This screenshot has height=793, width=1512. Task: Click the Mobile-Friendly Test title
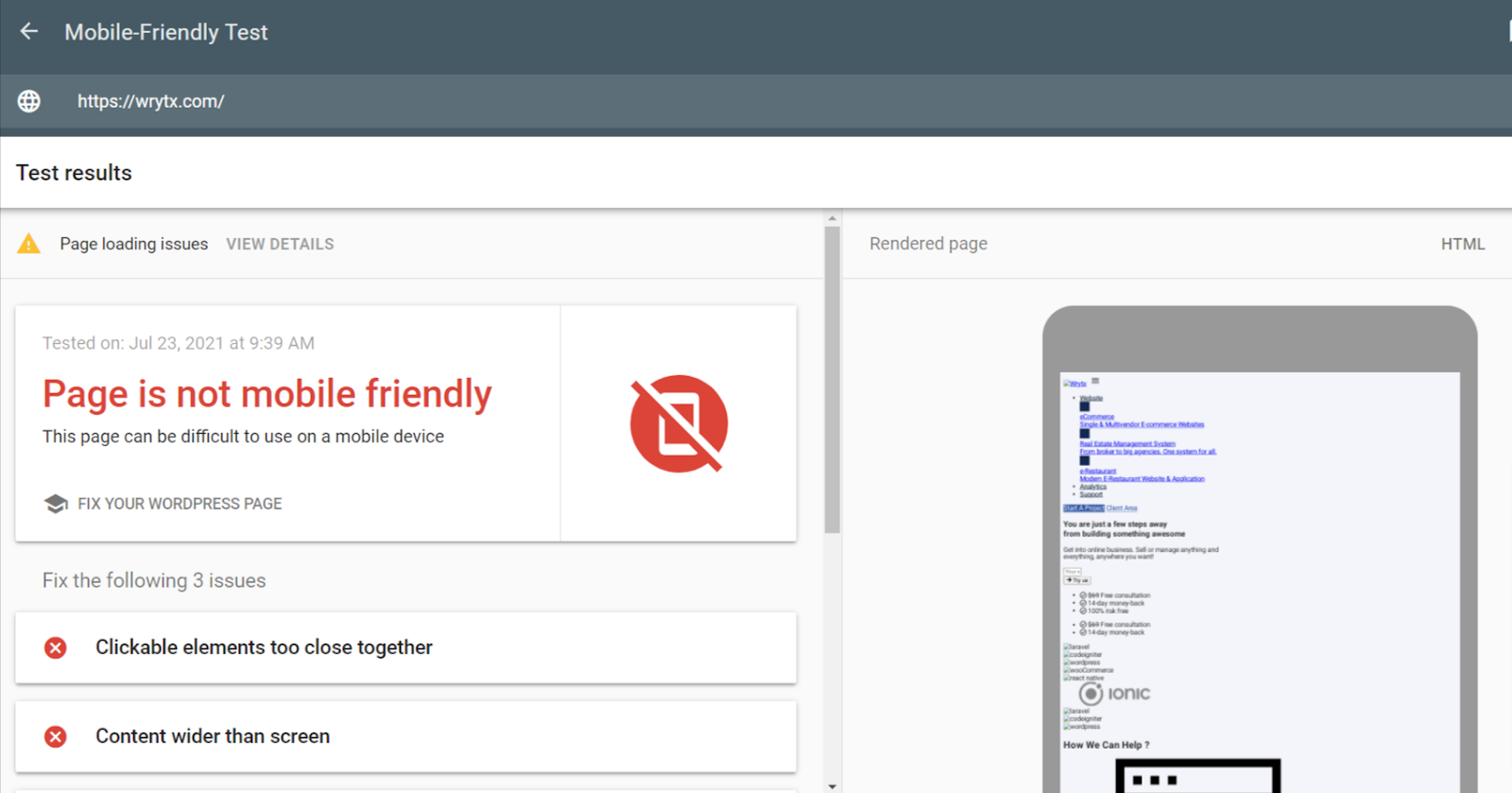(166, 32)
